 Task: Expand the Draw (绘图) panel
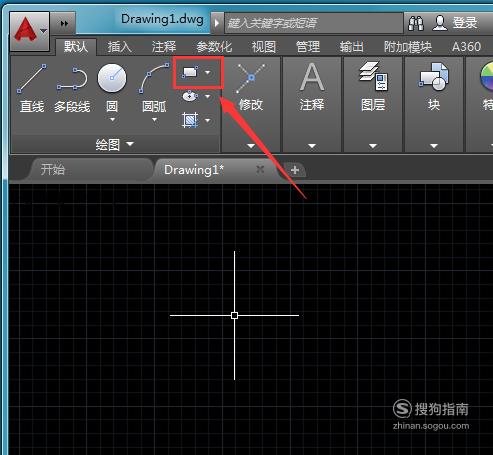(114, 144)
